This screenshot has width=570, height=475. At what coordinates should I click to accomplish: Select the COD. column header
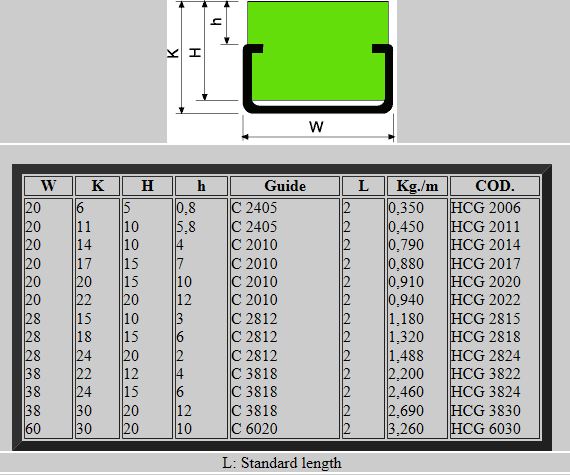click(495, 186)
